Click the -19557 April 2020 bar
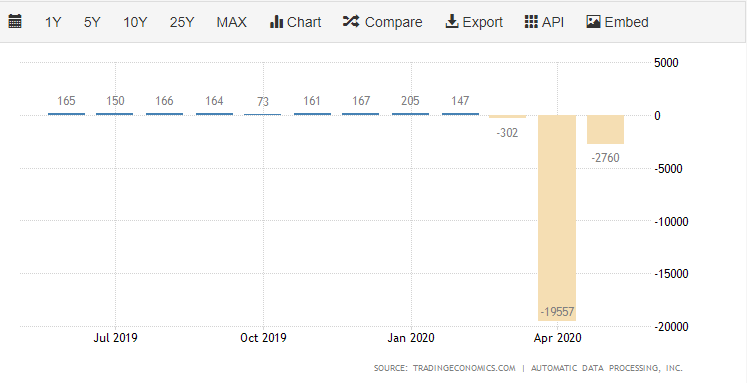 click(557, 218)
